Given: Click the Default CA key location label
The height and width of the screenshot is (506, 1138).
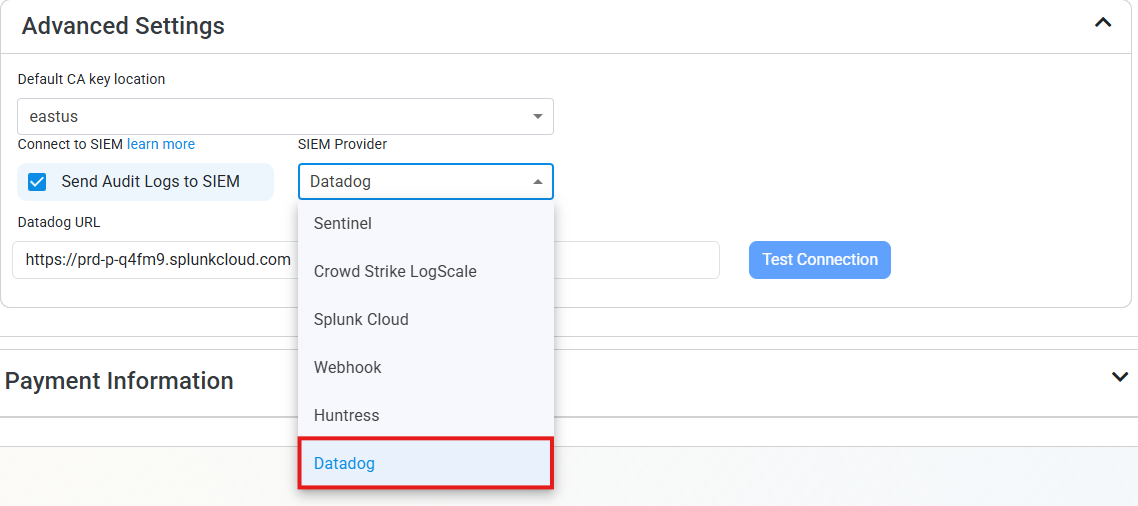Looking at the screenshot, I should pos(91,79).
